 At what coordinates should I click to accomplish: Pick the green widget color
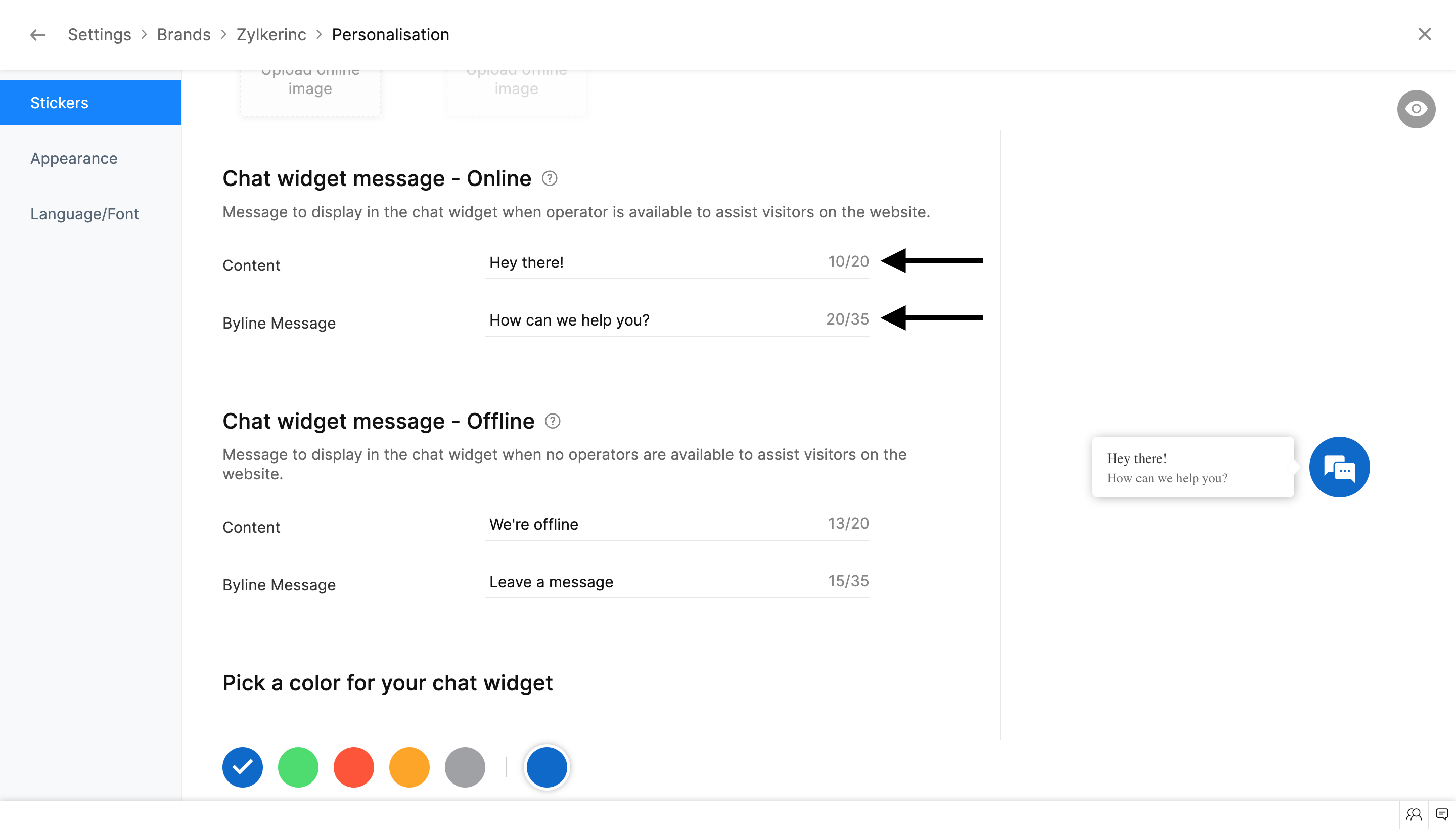298,767
